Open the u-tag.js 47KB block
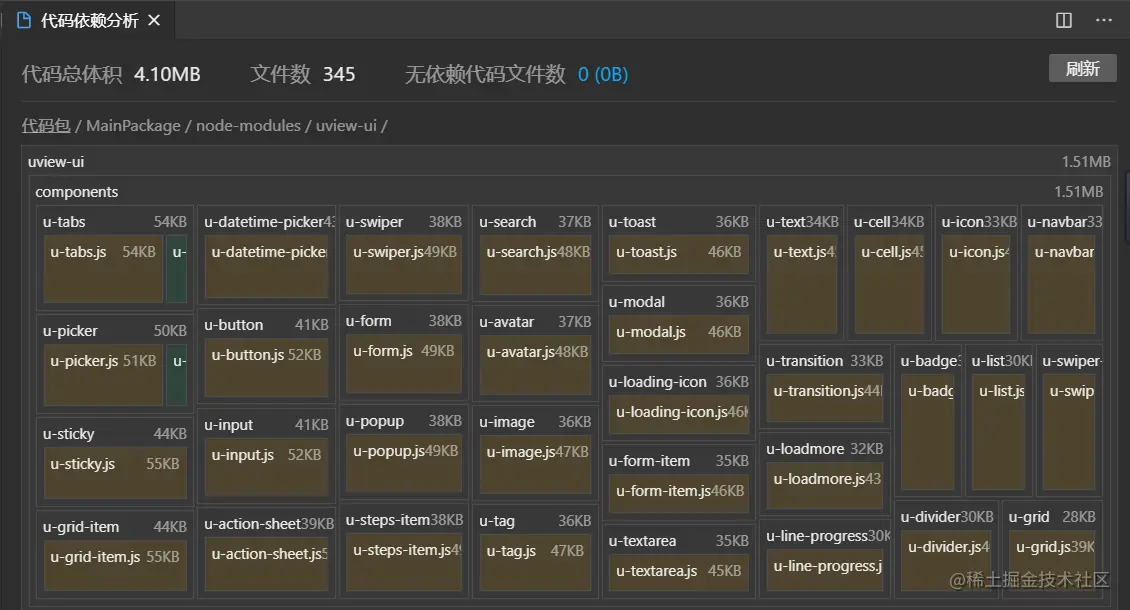 [536, 564]
